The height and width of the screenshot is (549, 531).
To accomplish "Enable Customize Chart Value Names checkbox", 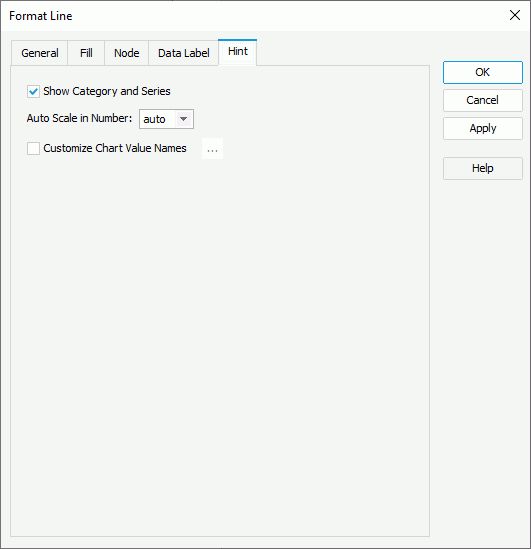I will click(x=33, y=148).
